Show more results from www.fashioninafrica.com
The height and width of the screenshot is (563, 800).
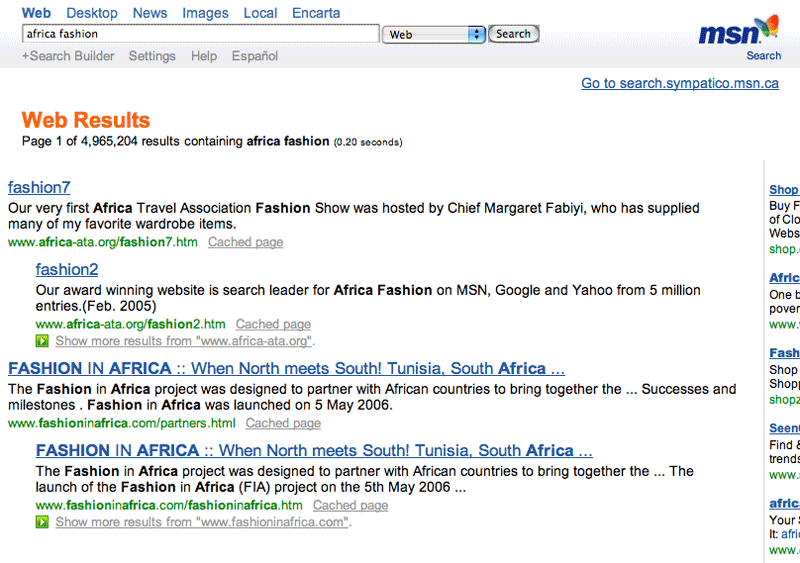pos(204,522)
